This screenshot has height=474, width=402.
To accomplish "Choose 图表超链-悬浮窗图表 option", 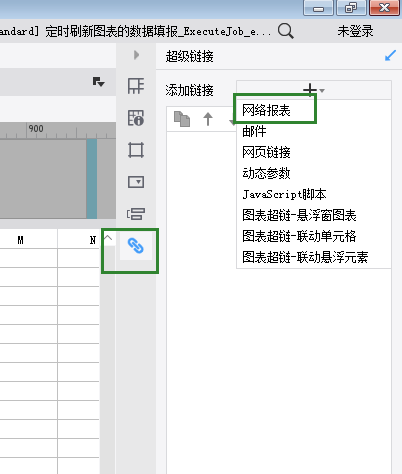I will coord(299,215).
